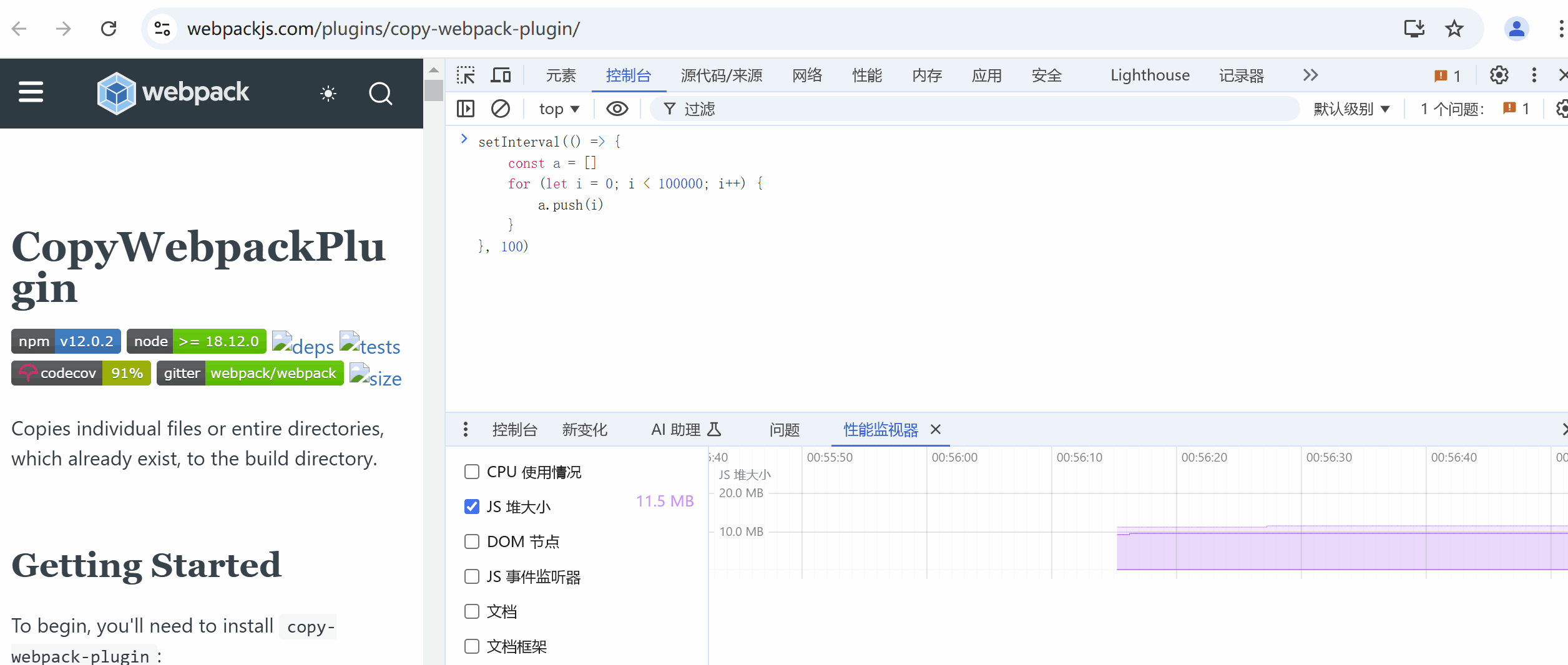Switch drawer to 新变化 tab
This screenshot has height=665, width=1568.
584,429
